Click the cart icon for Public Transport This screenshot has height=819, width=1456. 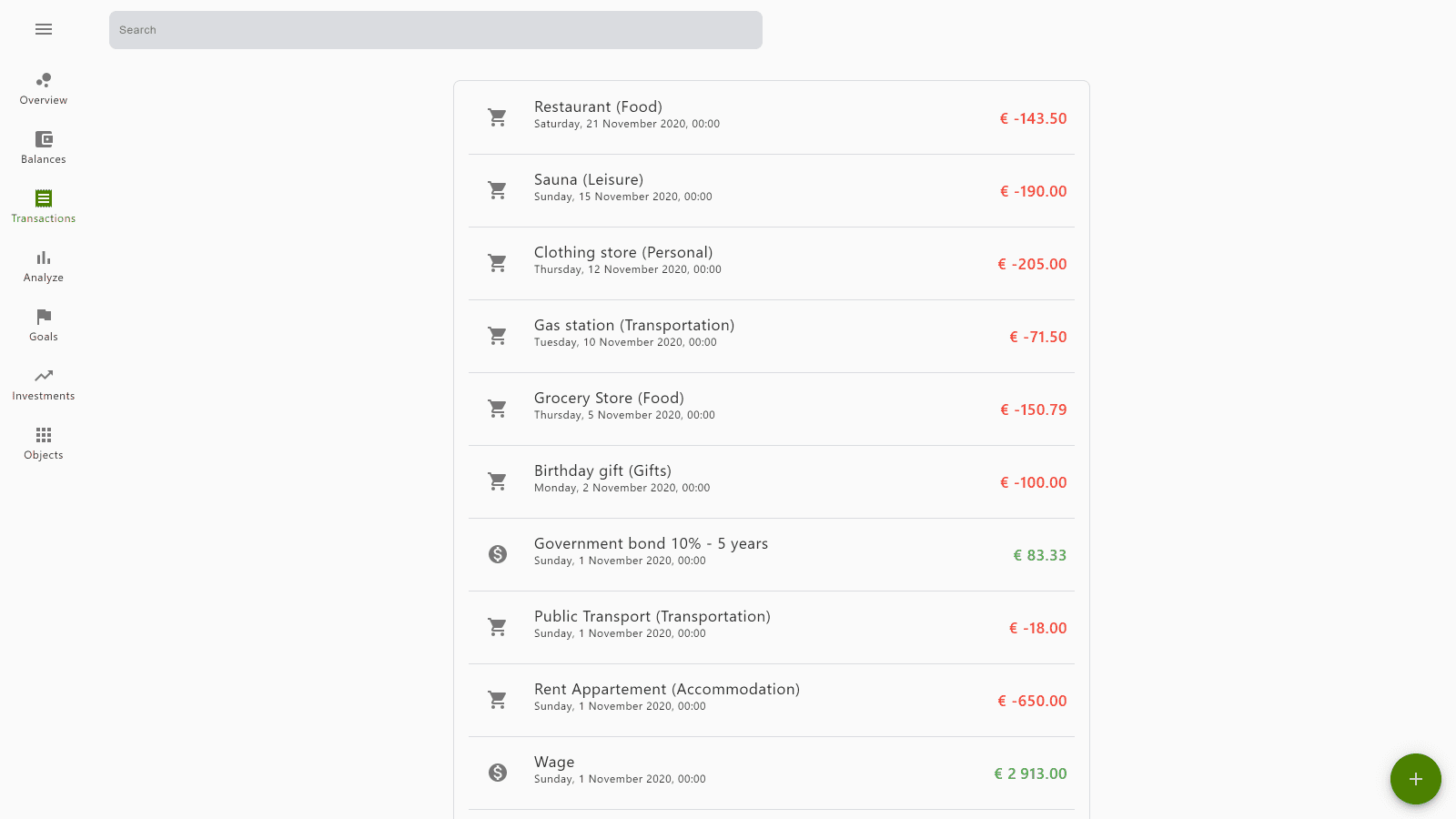(x=498, y=627)
